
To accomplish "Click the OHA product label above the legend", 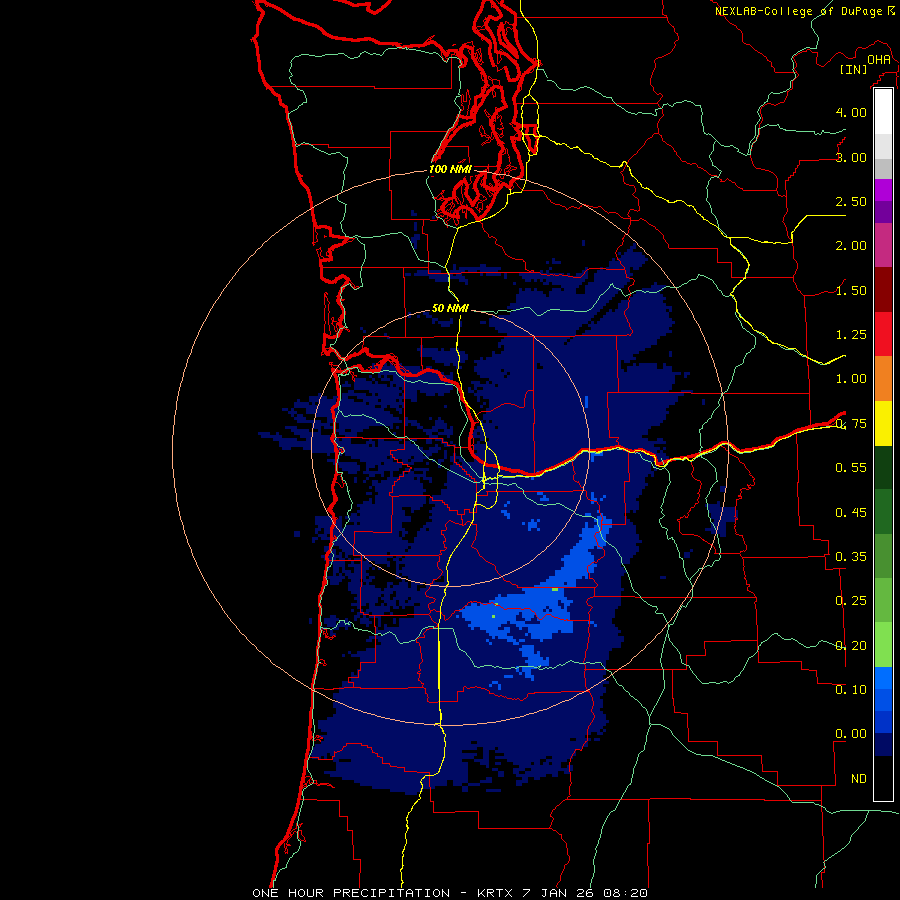I will point(879,59).
